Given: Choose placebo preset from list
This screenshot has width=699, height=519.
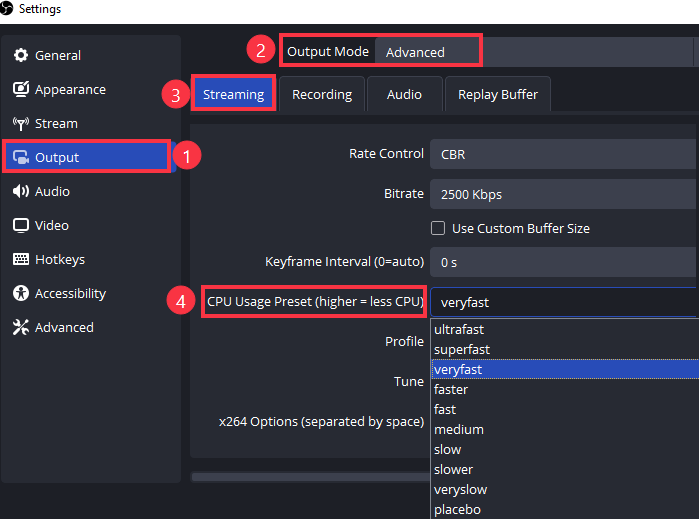Looking at the screenshot, I should (x=565, y=509).
